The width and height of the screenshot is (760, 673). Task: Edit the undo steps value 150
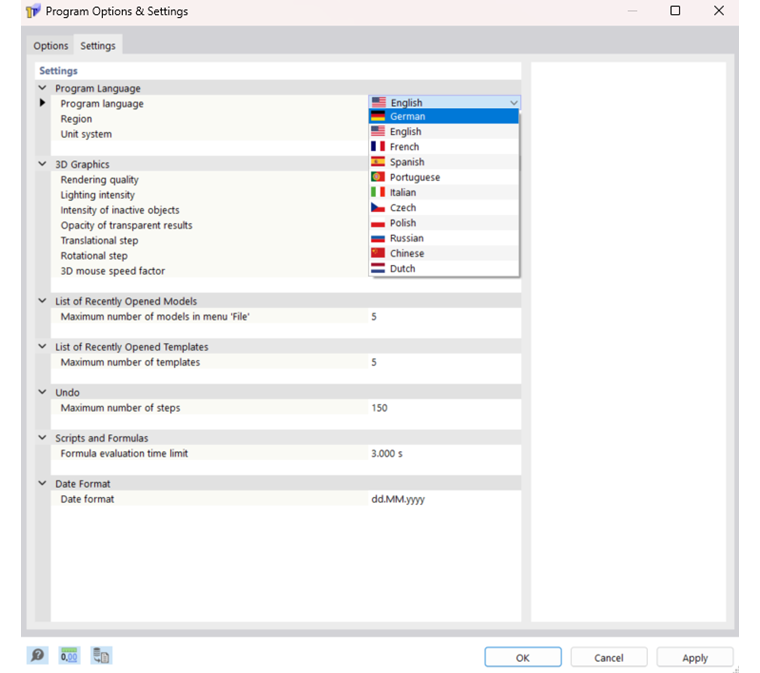point(444,407)
